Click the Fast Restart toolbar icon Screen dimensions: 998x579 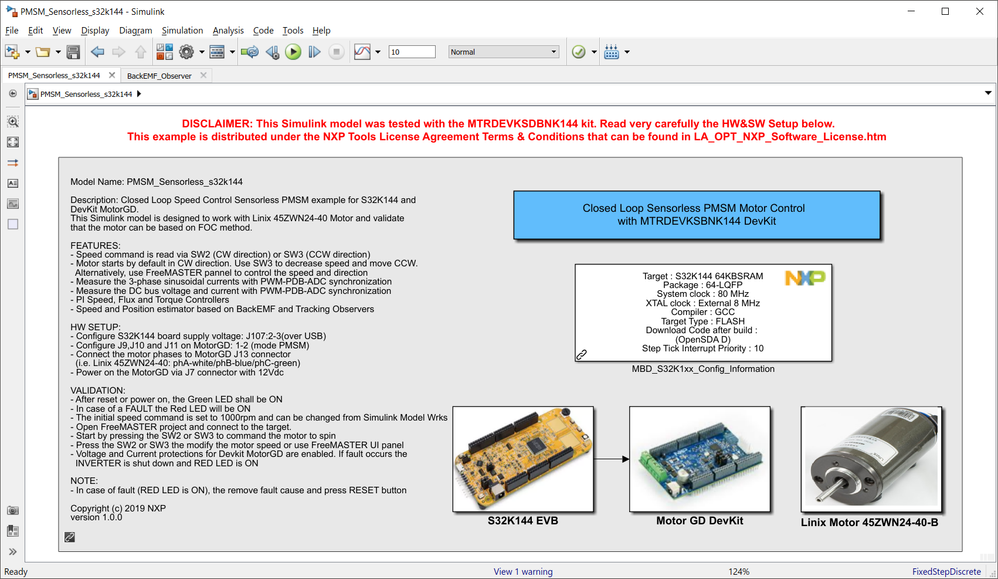(250, 52)
